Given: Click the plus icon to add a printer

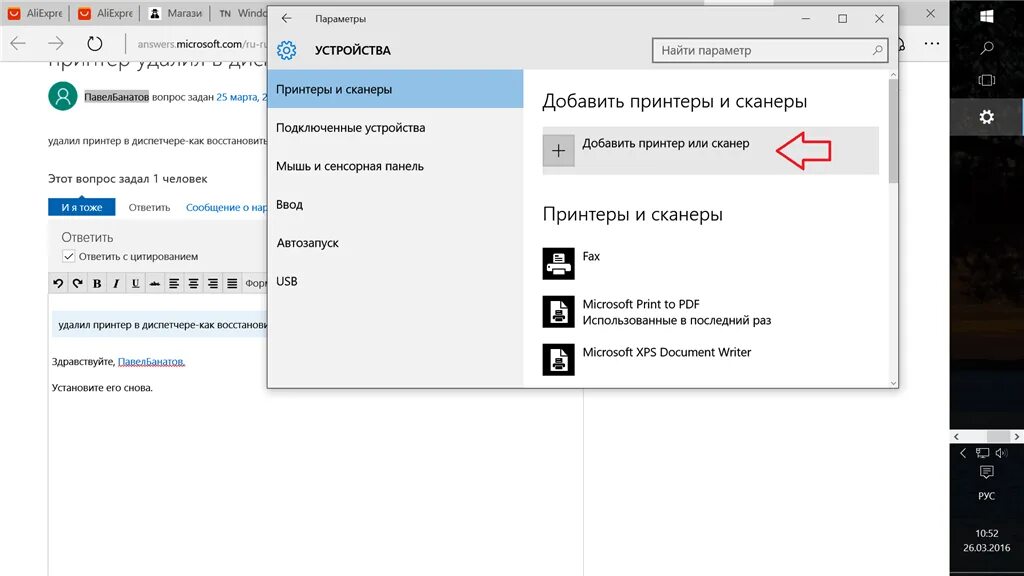Looking at the screenshot, I should (x=558, y=151).
